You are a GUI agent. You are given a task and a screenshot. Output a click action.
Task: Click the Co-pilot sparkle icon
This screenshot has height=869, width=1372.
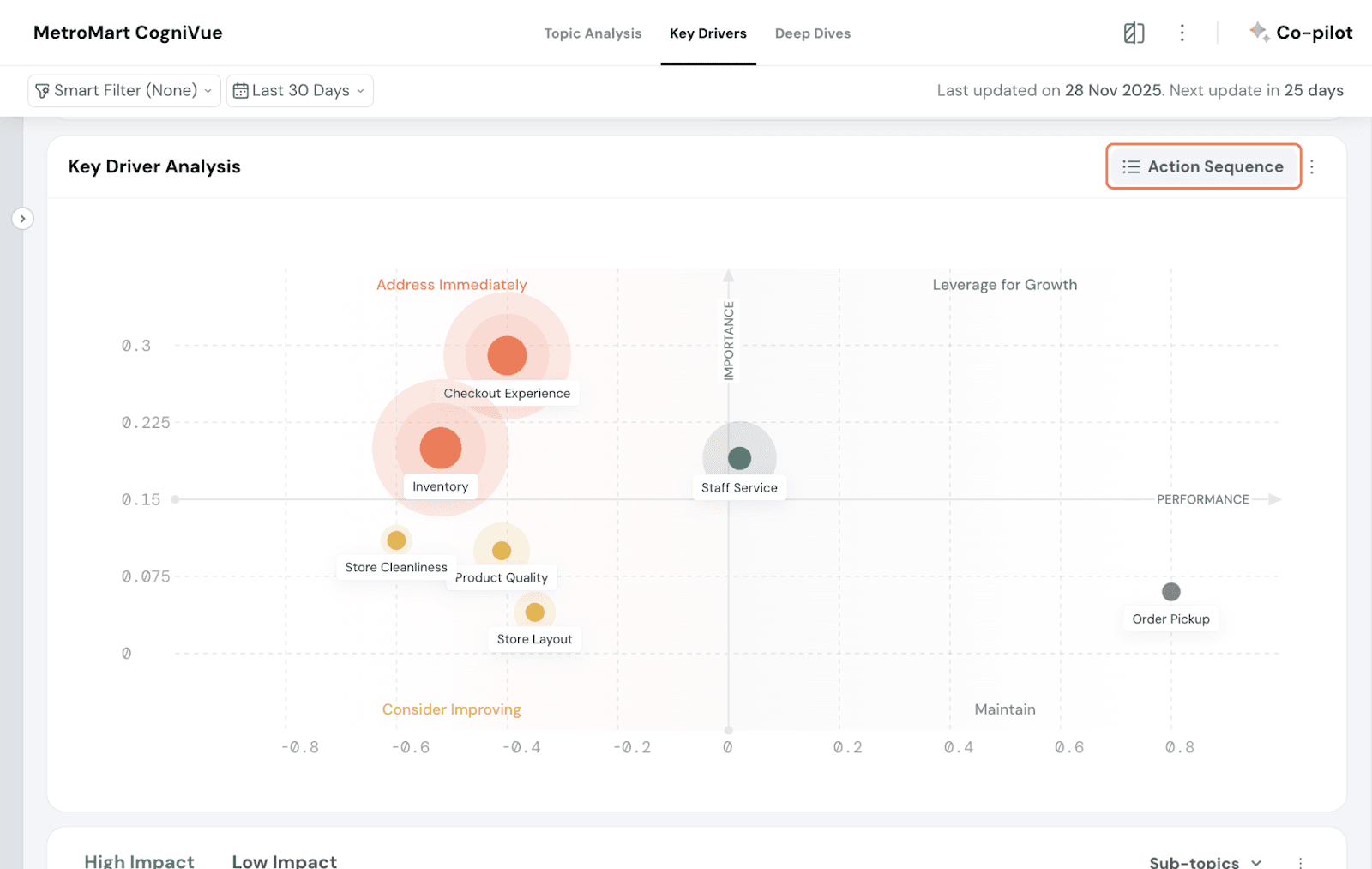1259,33
